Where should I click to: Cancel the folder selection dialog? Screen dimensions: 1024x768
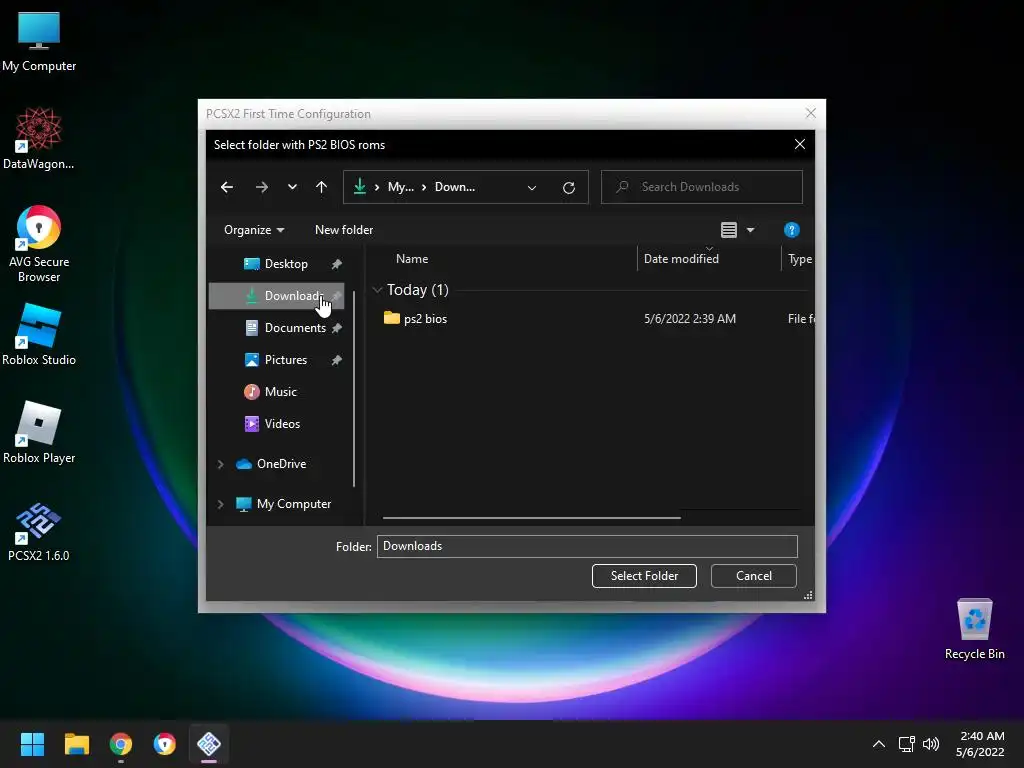754,576
